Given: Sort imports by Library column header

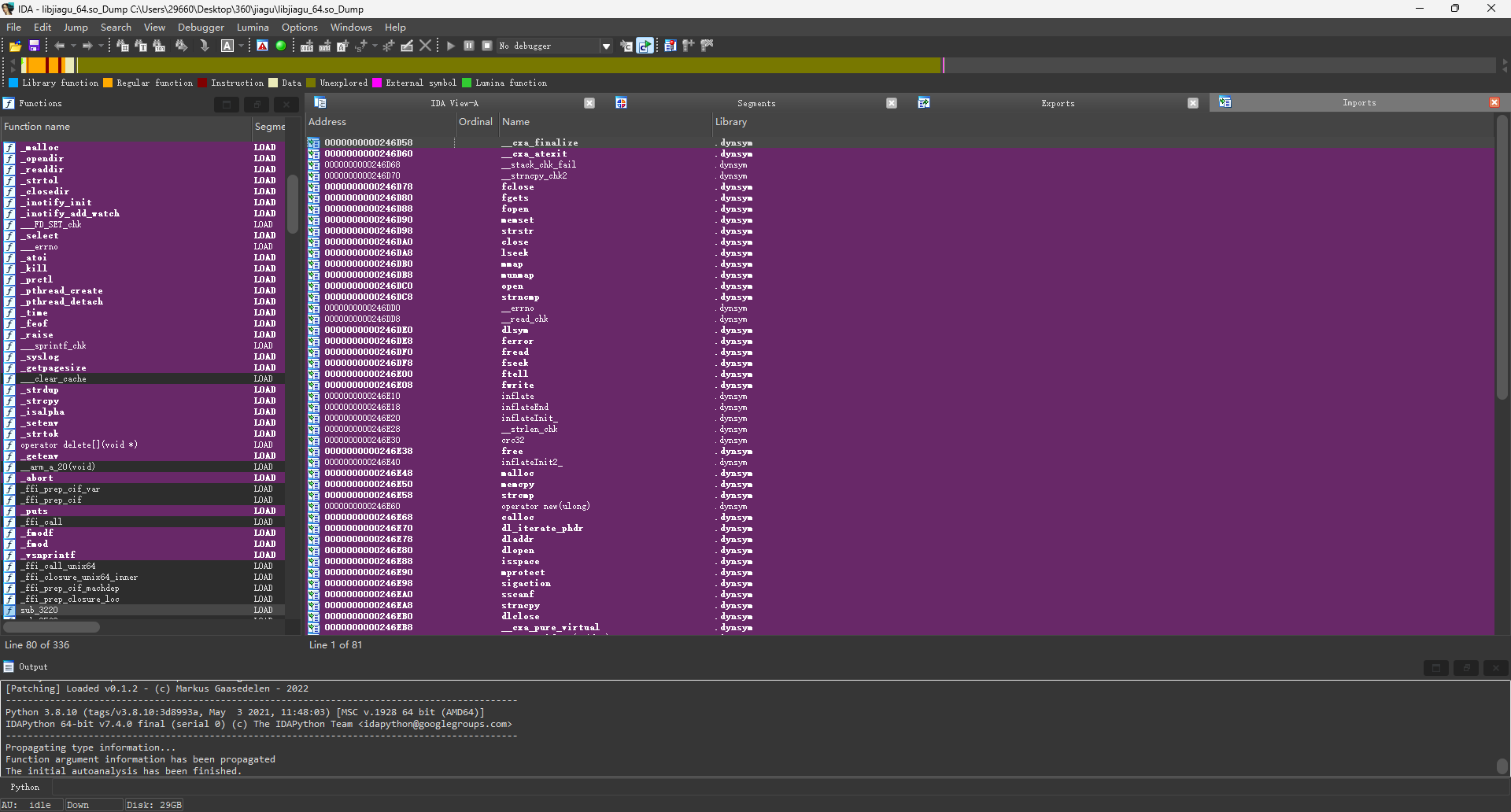Looking at the screenshot, I should 1103,122.
